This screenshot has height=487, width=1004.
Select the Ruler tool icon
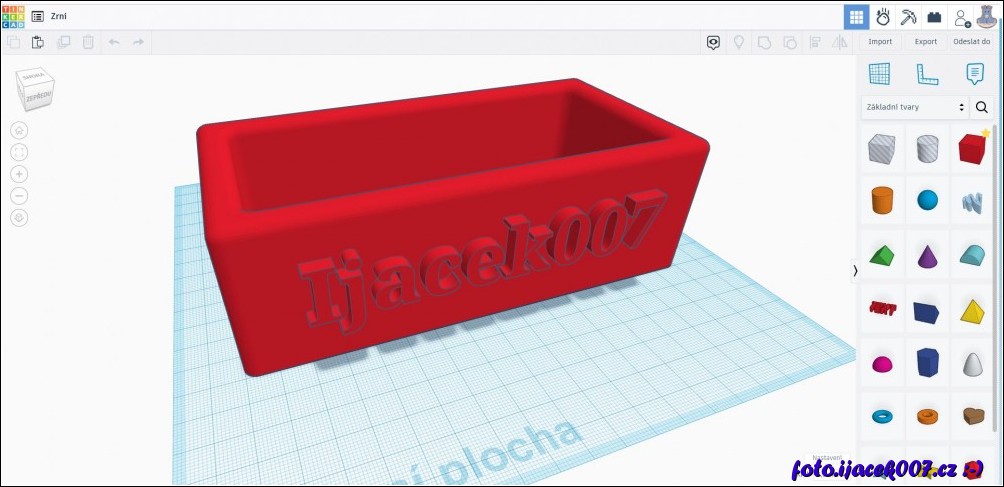pyautogui.click(x=927, y=74)
